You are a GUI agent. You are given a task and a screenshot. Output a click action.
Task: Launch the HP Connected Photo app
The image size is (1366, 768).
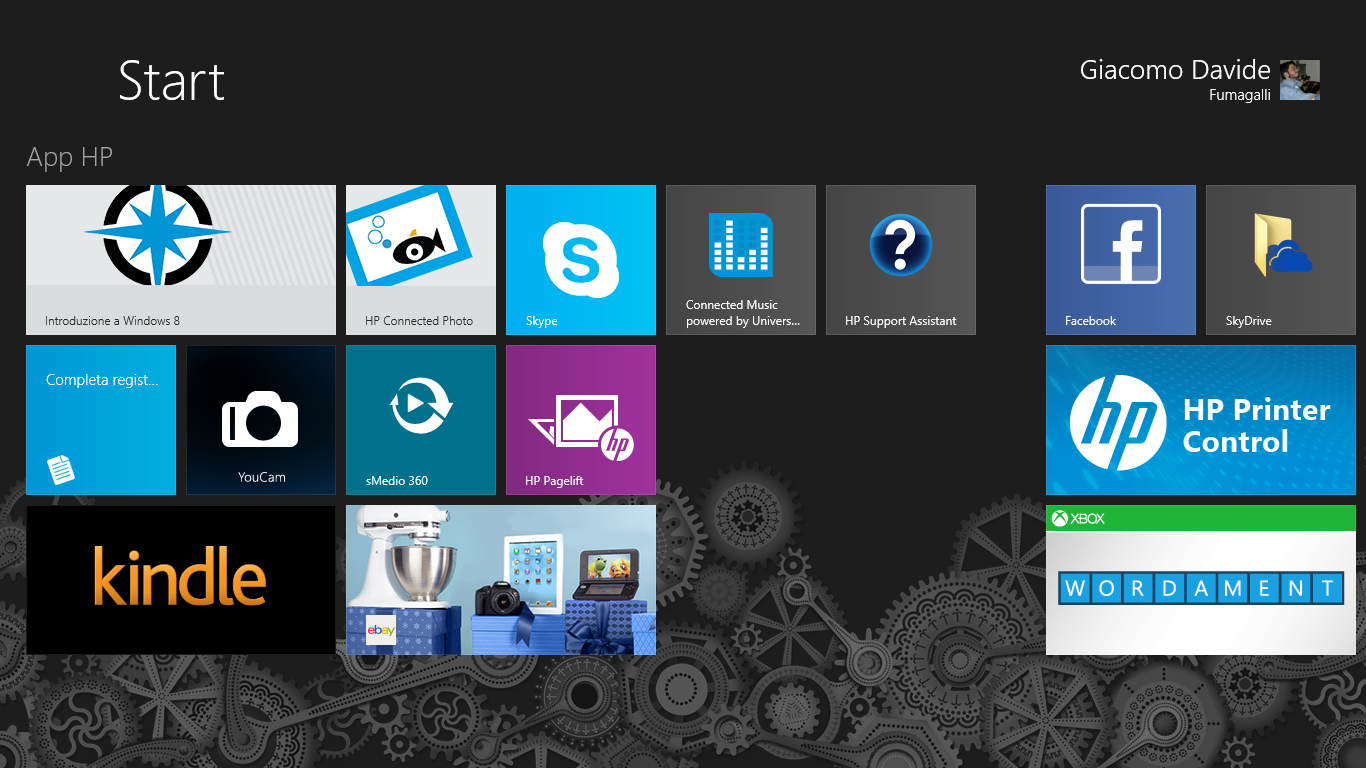[421, 260]
